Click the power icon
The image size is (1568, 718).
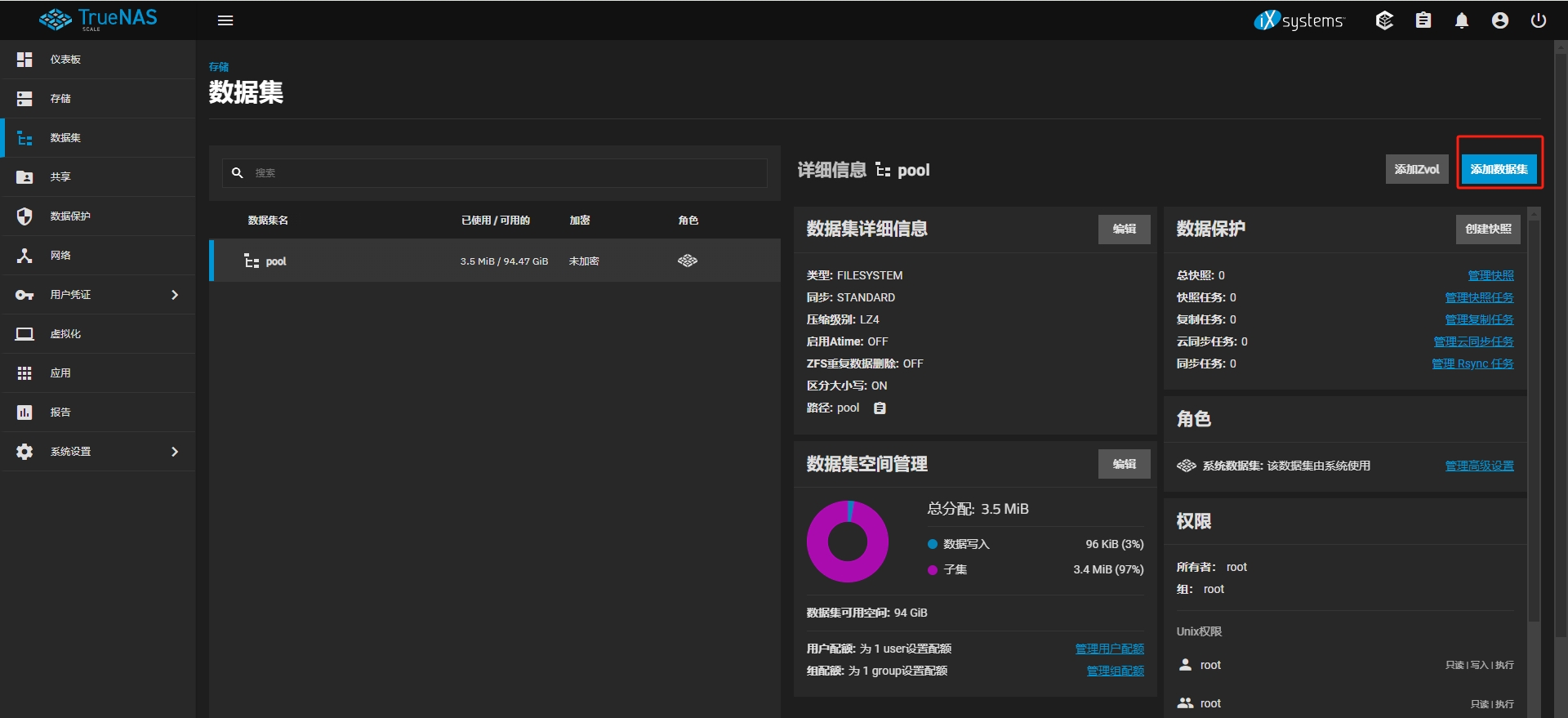click(x=1539, y=20)
